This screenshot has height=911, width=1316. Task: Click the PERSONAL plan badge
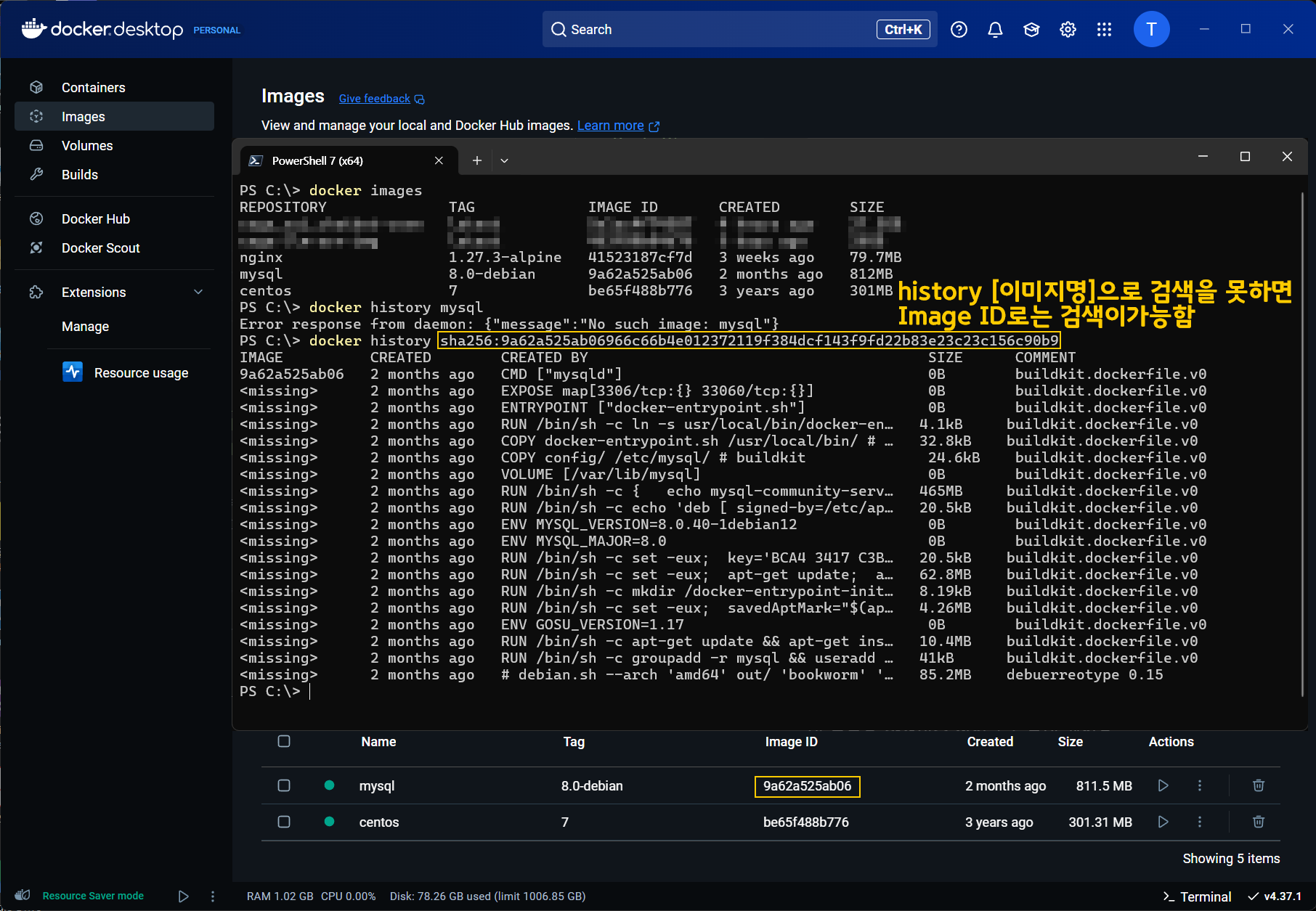[x=216, y=30]
